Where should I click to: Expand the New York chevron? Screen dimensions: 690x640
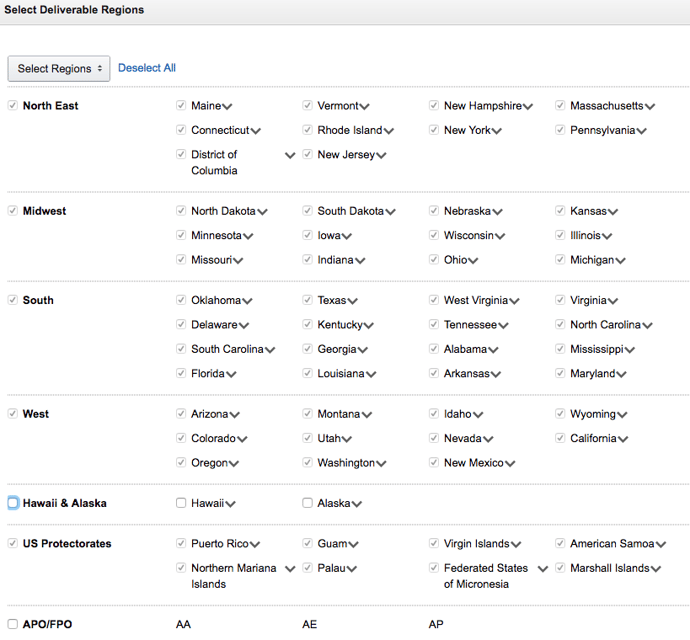(x=497, y=131)
